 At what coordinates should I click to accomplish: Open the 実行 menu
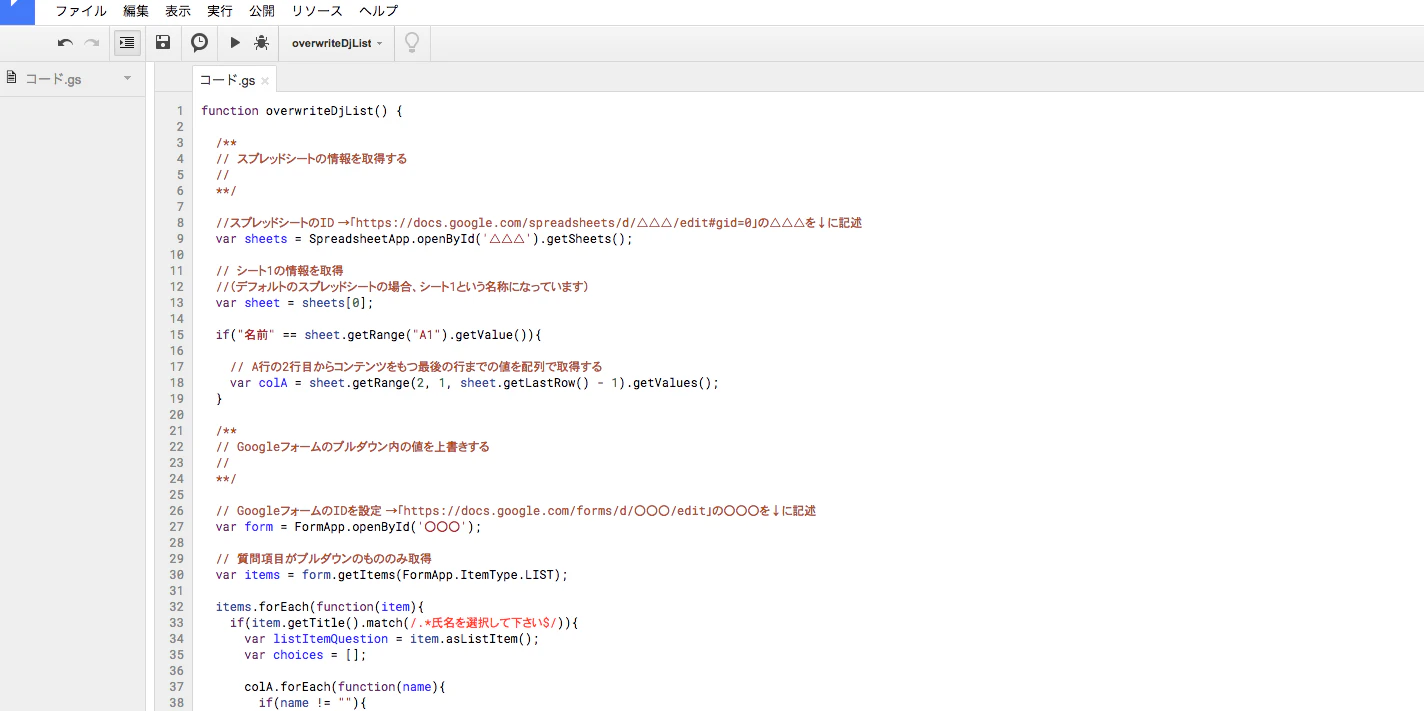point(220,11)
